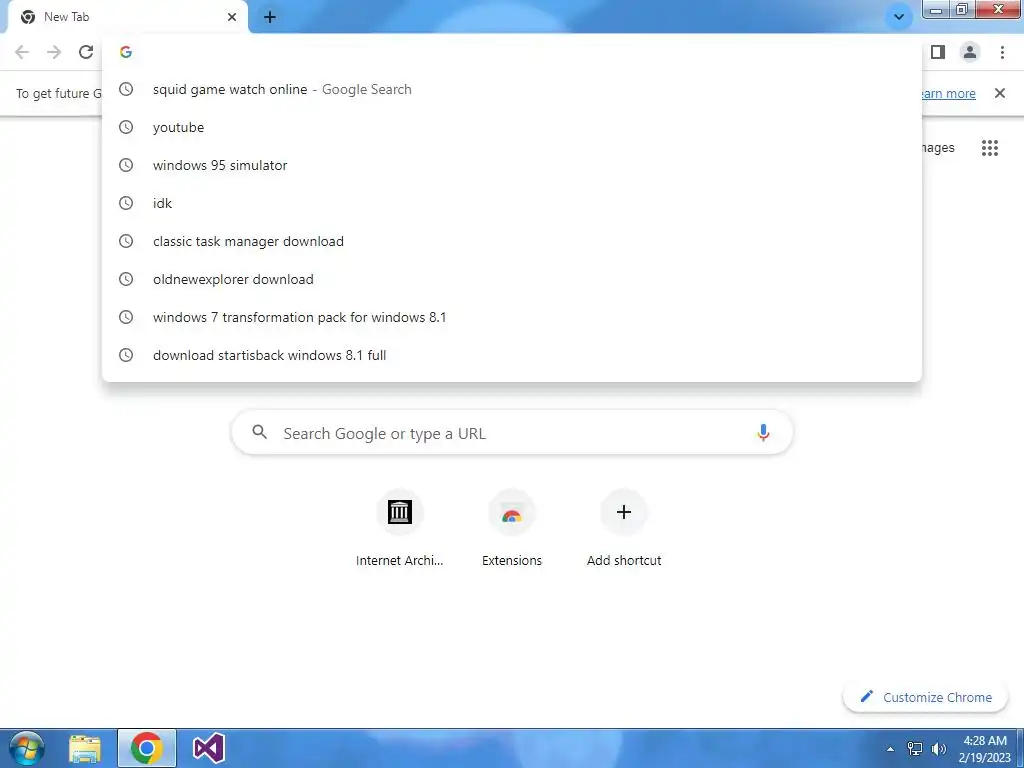Open the Windows Start orb
Image resolution: width=1024 pixels, height=768 pixels.
point(27,748)
